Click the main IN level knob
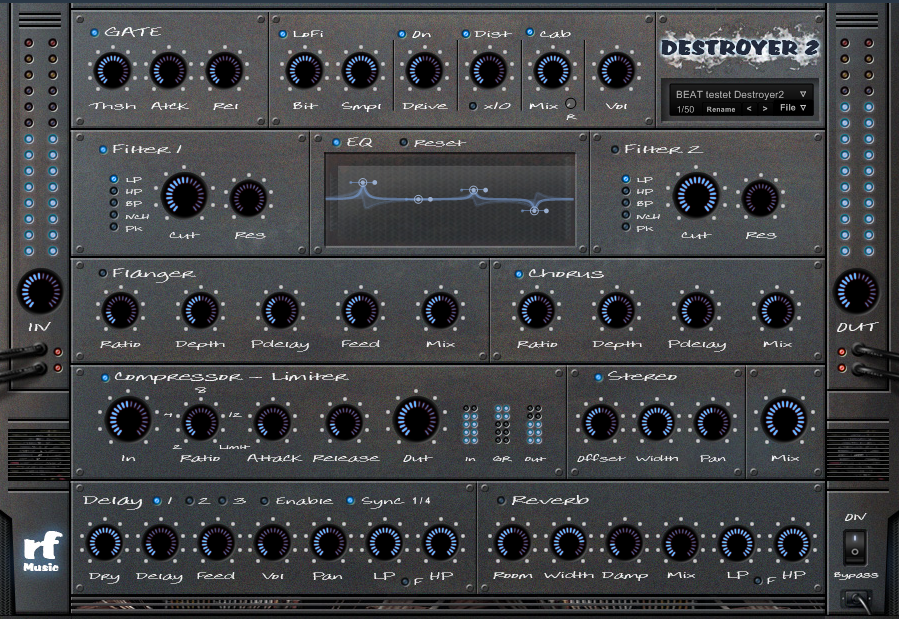This screenshot has height=619, width=899. (x=40, y=291)
